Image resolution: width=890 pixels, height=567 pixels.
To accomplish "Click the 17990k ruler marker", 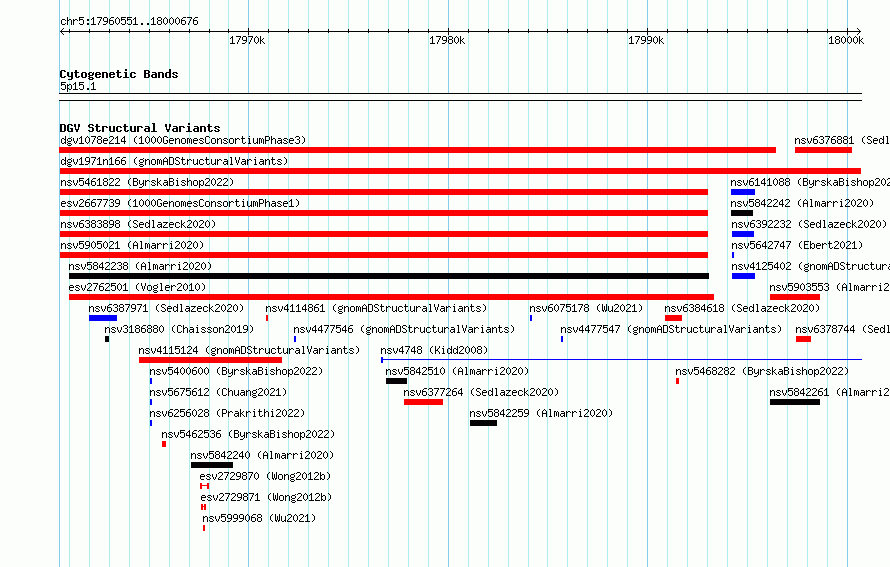I will 646,40.
